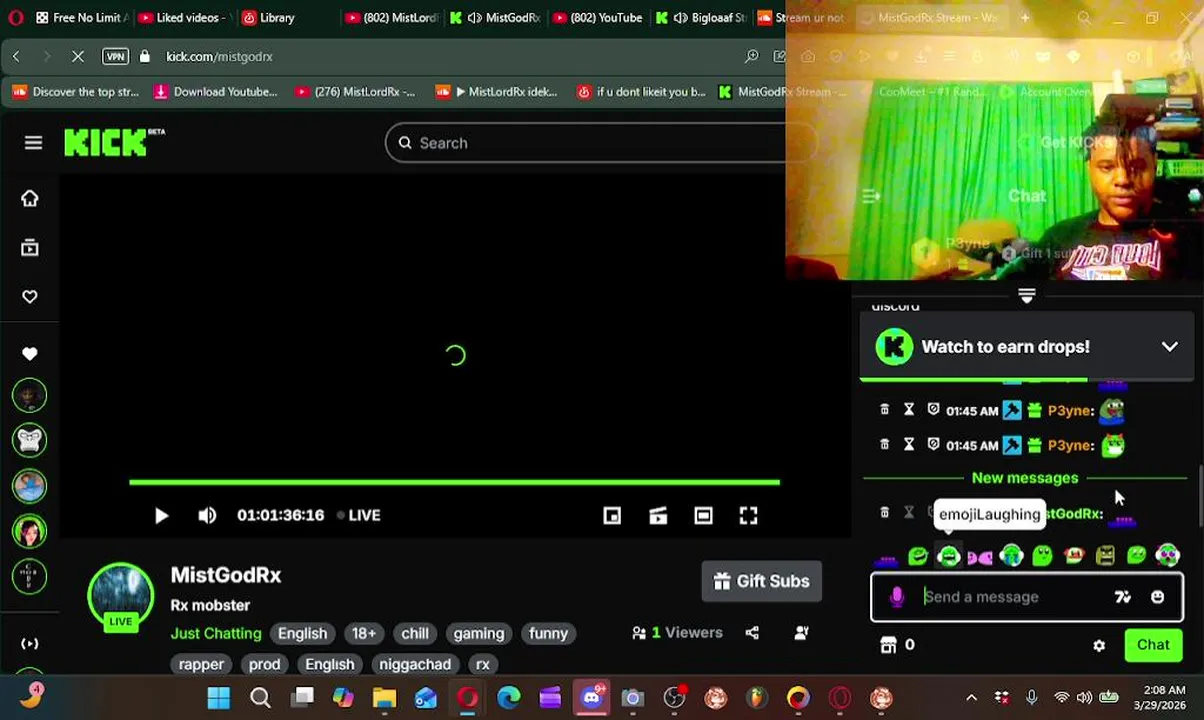This screenshot has height=720, width=1204.
Task: Go back in the browser
Action: (16, 56)
